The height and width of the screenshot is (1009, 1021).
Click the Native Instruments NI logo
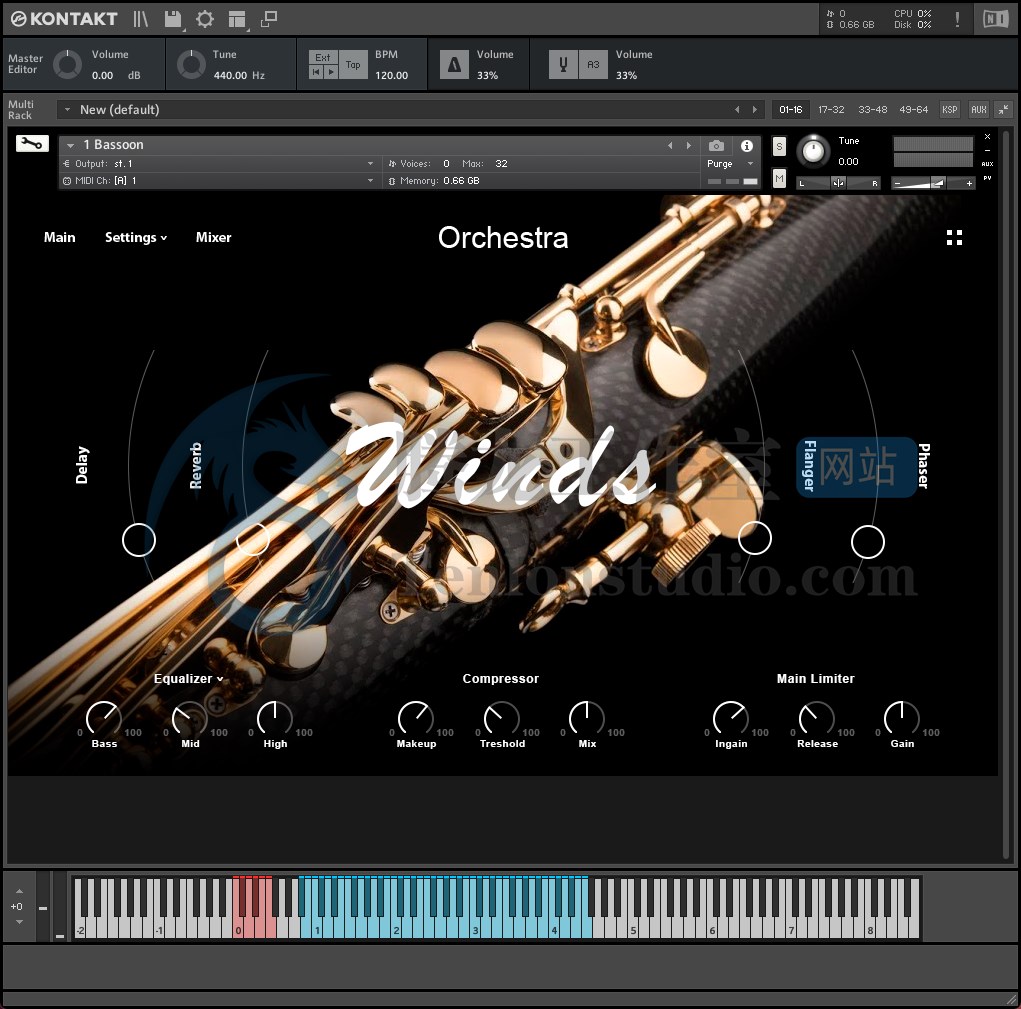point(996,19)
